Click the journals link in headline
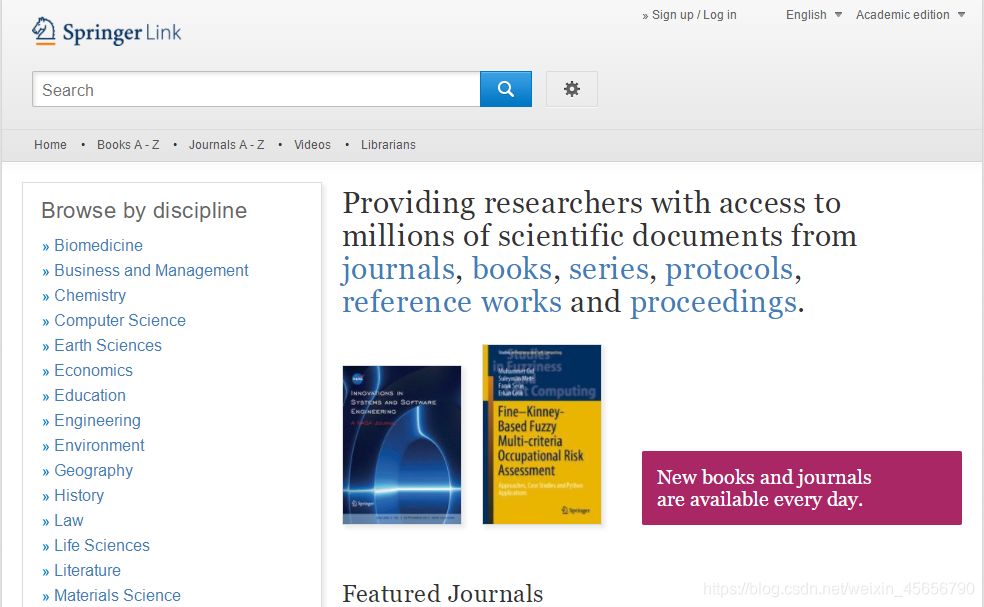The height and width of the screenshot is (607, 984). click(398, 270)
